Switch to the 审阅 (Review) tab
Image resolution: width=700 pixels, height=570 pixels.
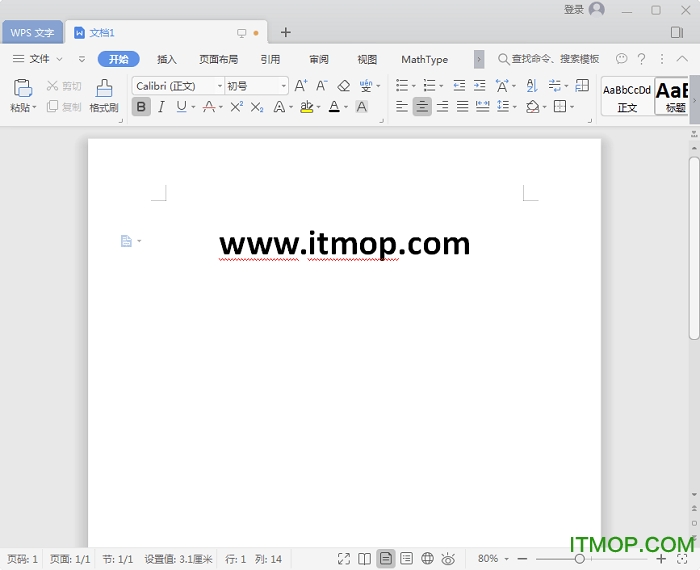coord(319,59)
